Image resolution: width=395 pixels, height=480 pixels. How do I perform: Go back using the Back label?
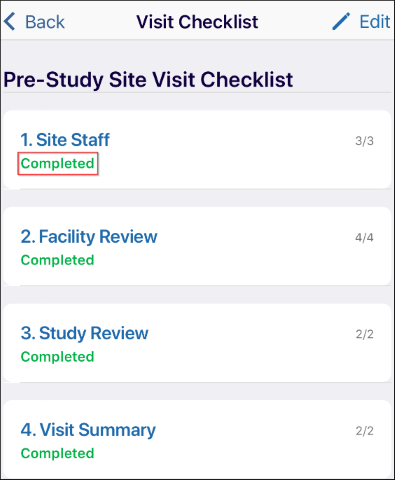click(45, 22)
